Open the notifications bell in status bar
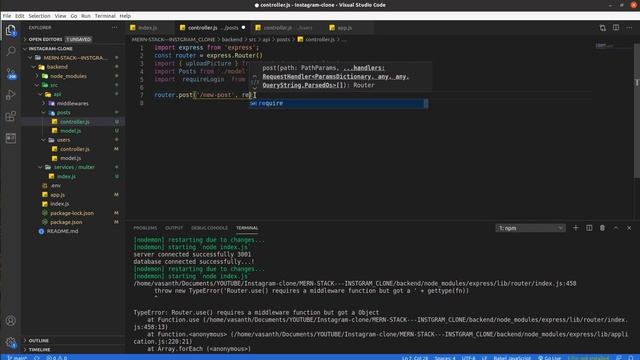Image resolution: width=640 pixels, height=360 pixels. tap(631, 358)
